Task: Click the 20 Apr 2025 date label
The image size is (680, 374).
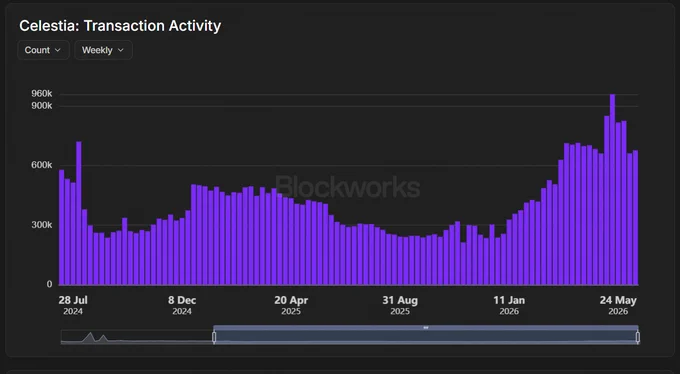Action: tap(291, 305)
